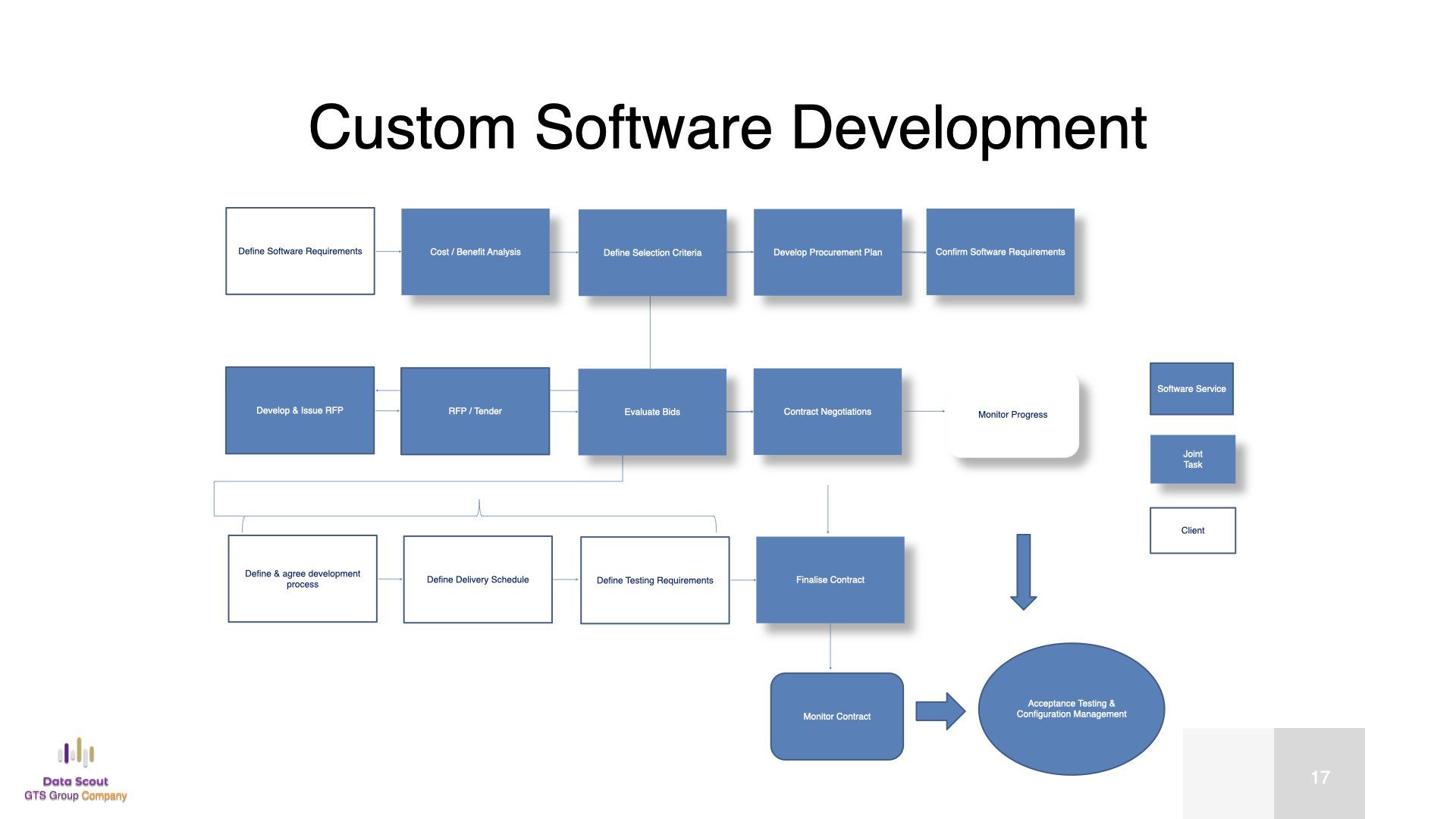1456x819 pixels.
Task: Select the Monitor Contract rounded box
Action: [x=837, y=716]
